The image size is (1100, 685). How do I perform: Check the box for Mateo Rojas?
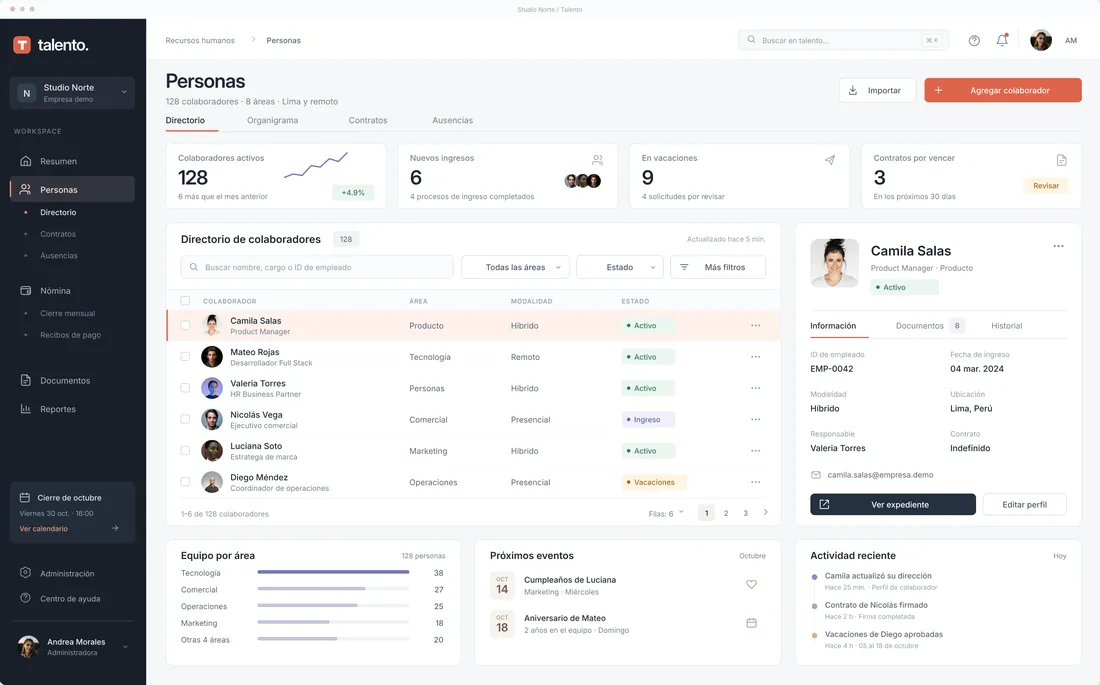click(185, 357)
